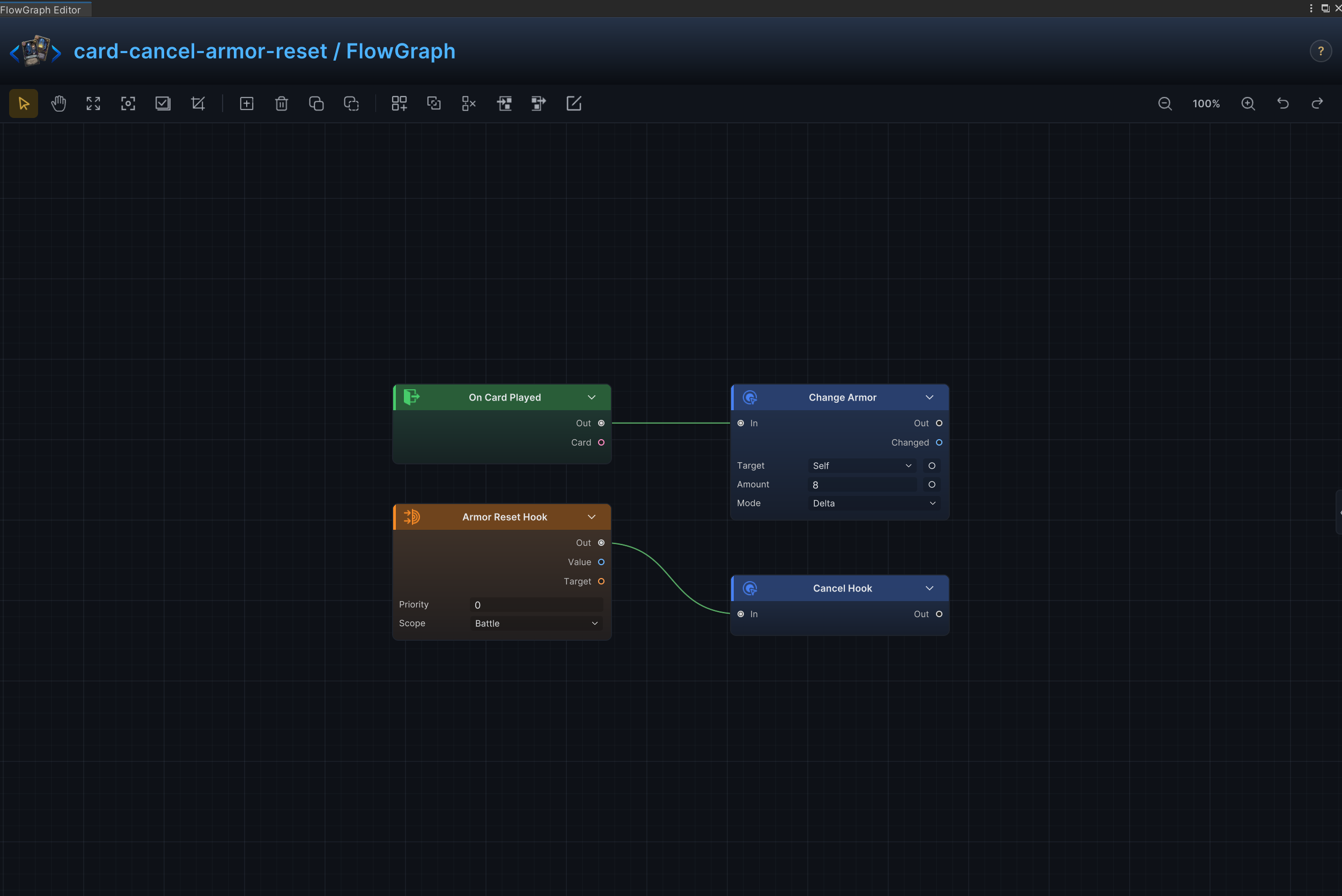Image resolution: width=1342 pixels, height=896 pixels.
Task: Click the crop tool icon
Action: 198,103
